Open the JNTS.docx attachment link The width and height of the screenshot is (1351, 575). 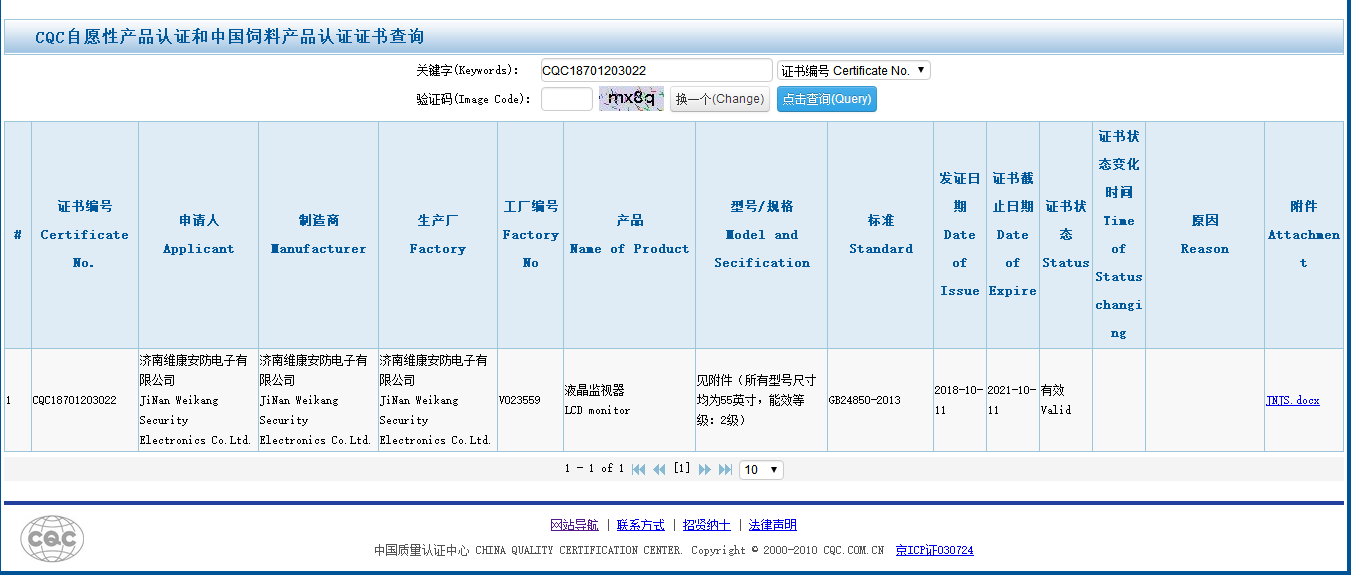pyautogui.click(x=1292, y=400)
